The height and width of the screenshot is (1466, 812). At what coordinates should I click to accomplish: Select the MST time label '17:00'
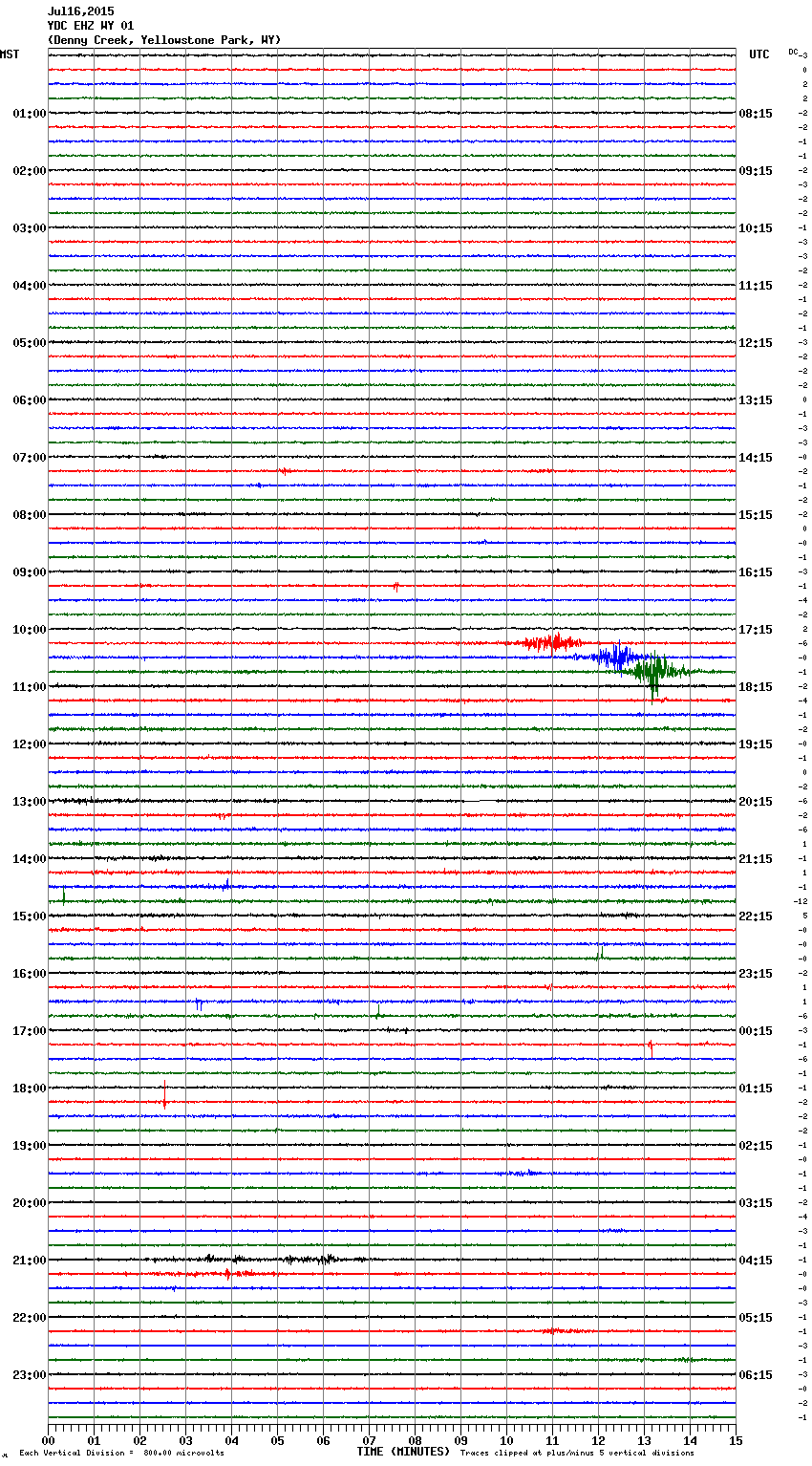(x=29, y=1031)
